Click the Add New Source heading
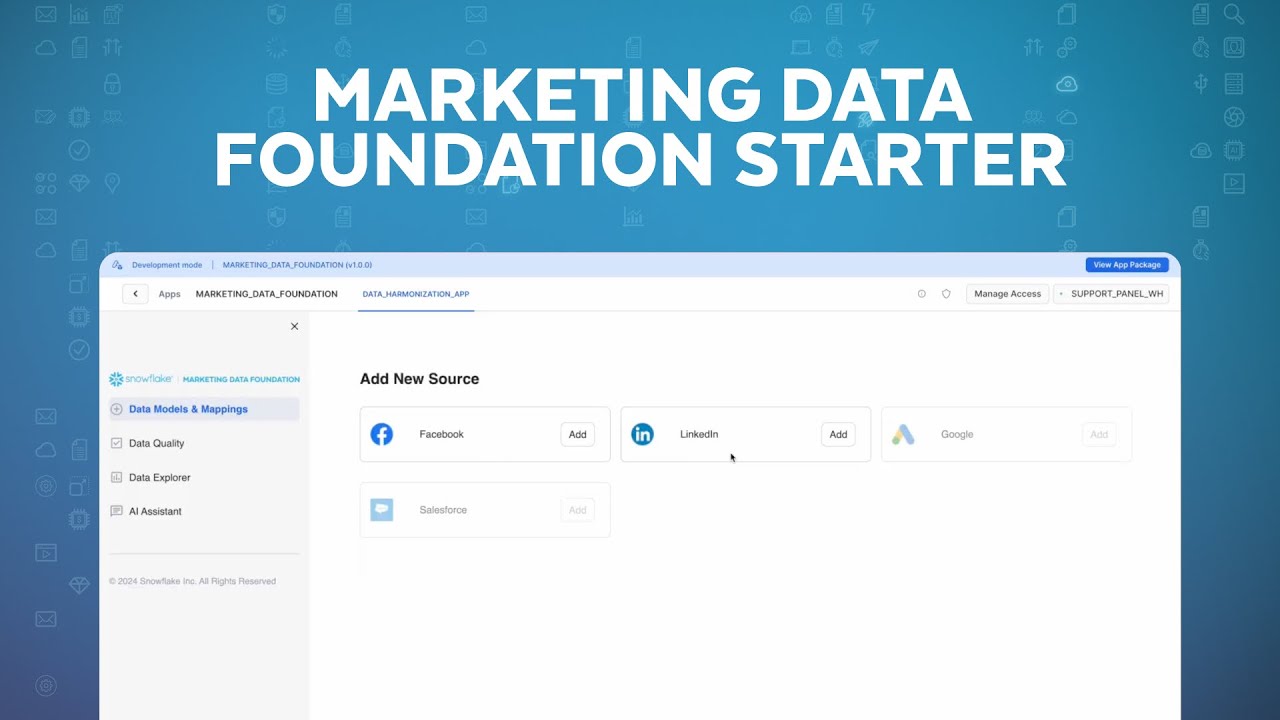This screenshot has width=1280, height=720. [x=419, y=379]
